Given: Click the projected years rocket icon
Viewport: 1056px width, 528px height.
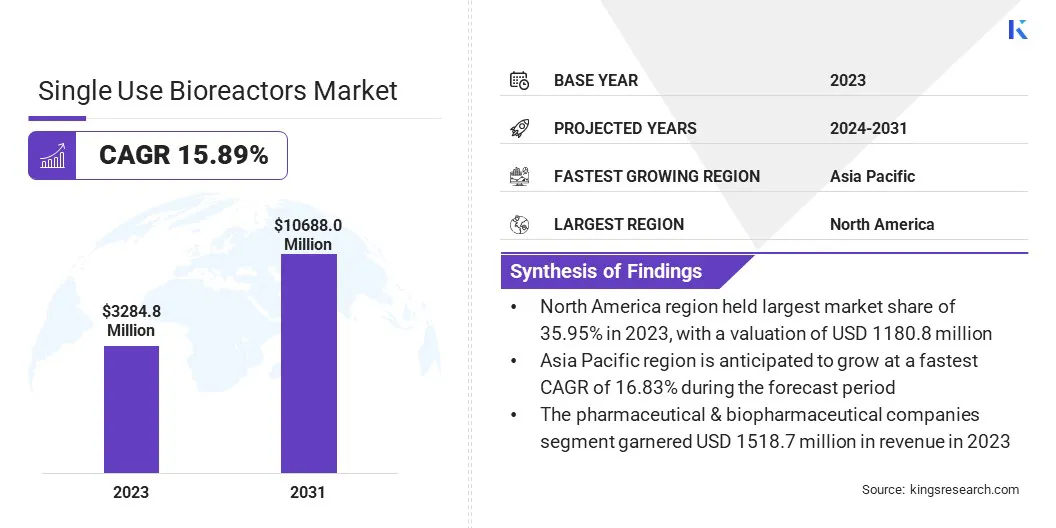Looking at the screenshot, I should click(519, 128).
